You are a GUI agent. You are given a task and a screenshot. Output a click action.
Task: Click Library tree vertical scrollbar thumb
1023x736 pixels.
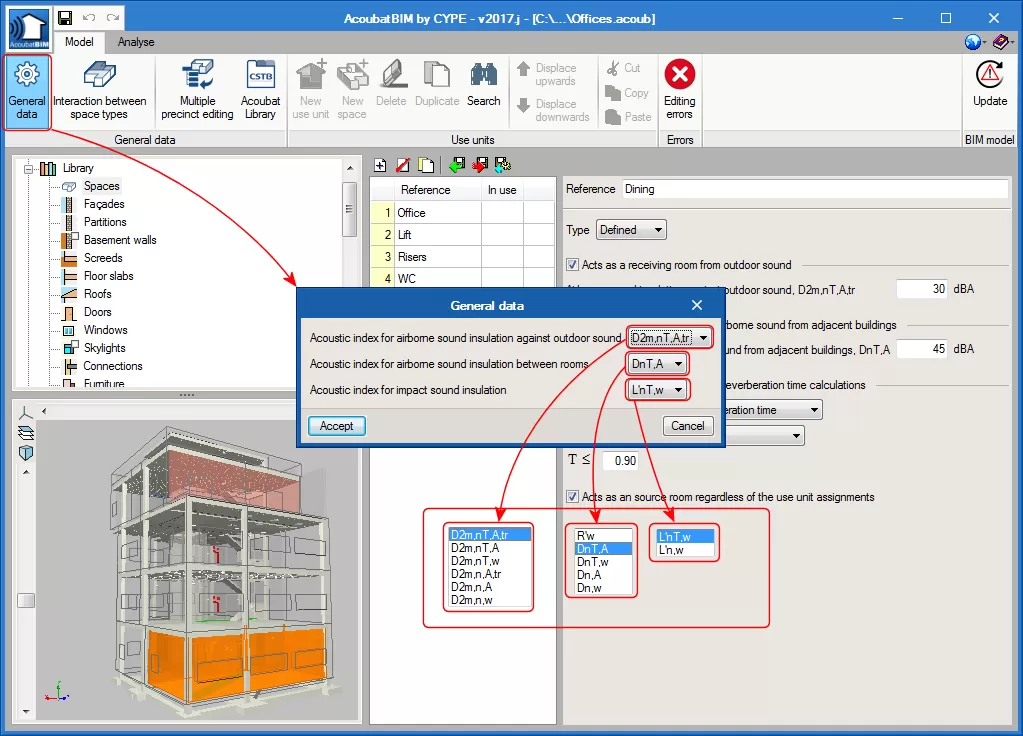pyautogui.click(x=350, y=209)
